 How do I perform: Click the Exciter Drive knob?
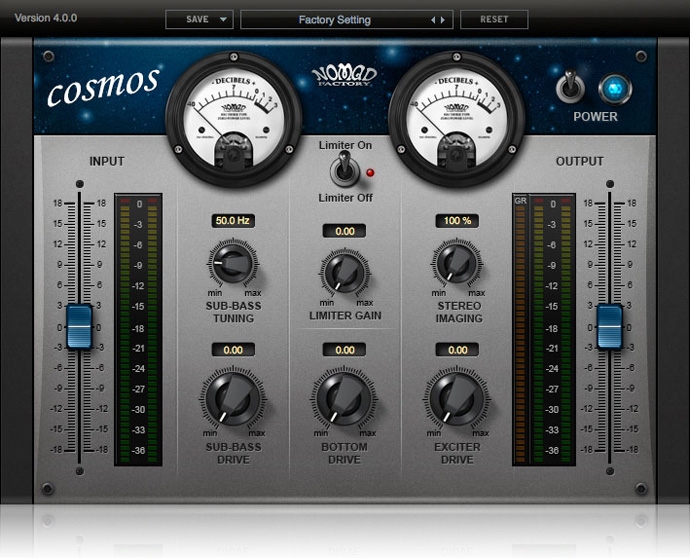[x=457, y=398]
